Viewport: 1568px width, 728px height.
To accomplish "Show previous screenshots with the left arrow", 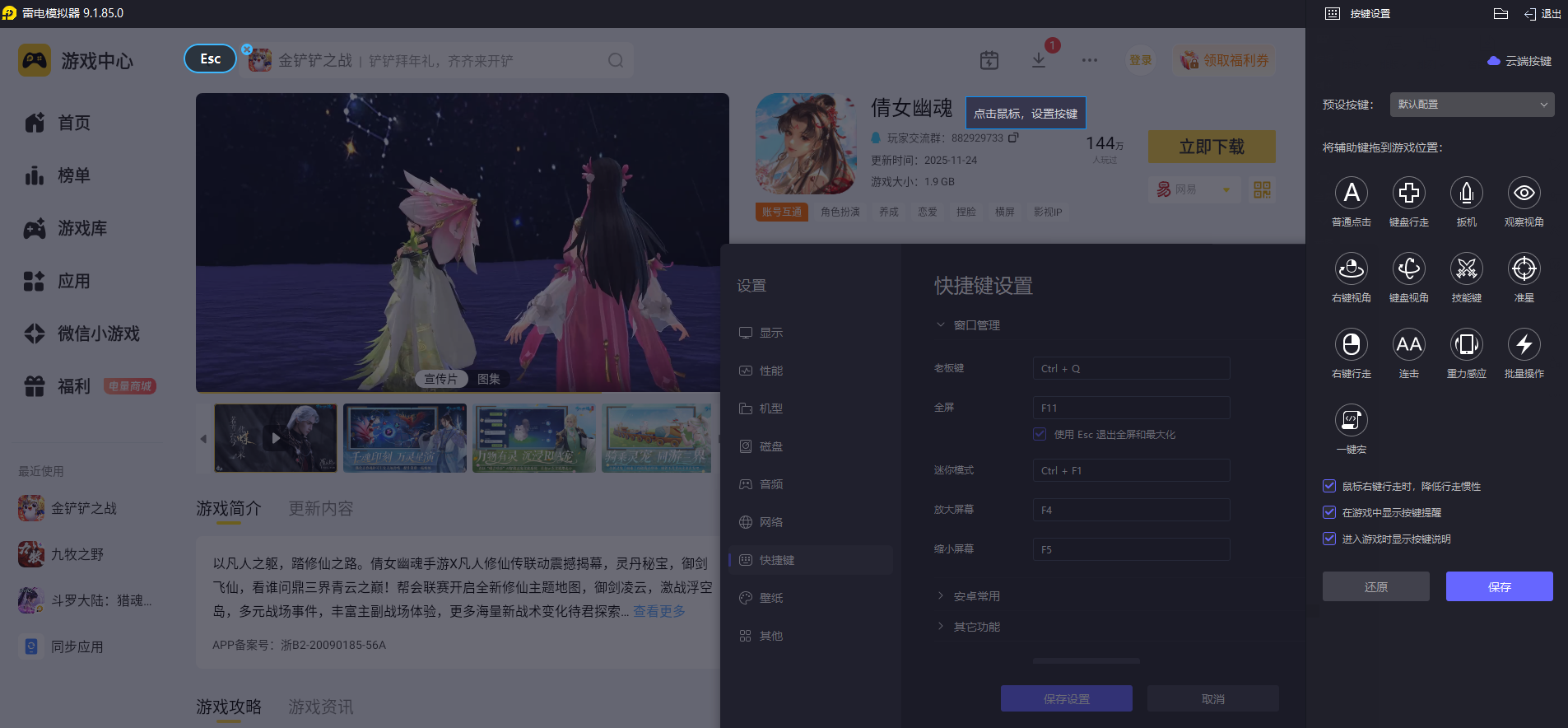I will coord(203,439).
